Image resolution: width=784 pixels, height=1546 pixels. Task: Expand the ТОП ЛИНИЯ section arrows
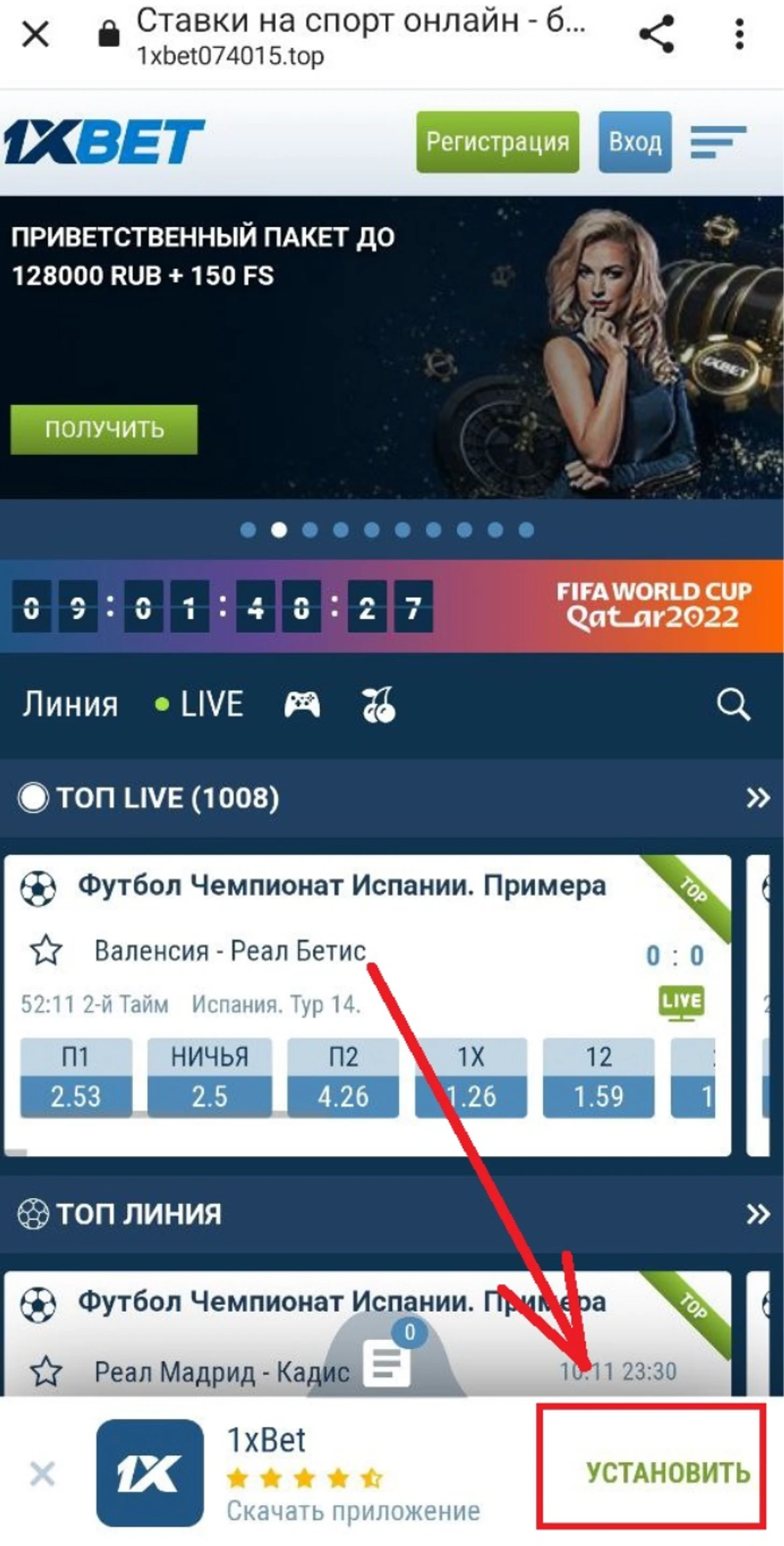tap(758, 1214)
